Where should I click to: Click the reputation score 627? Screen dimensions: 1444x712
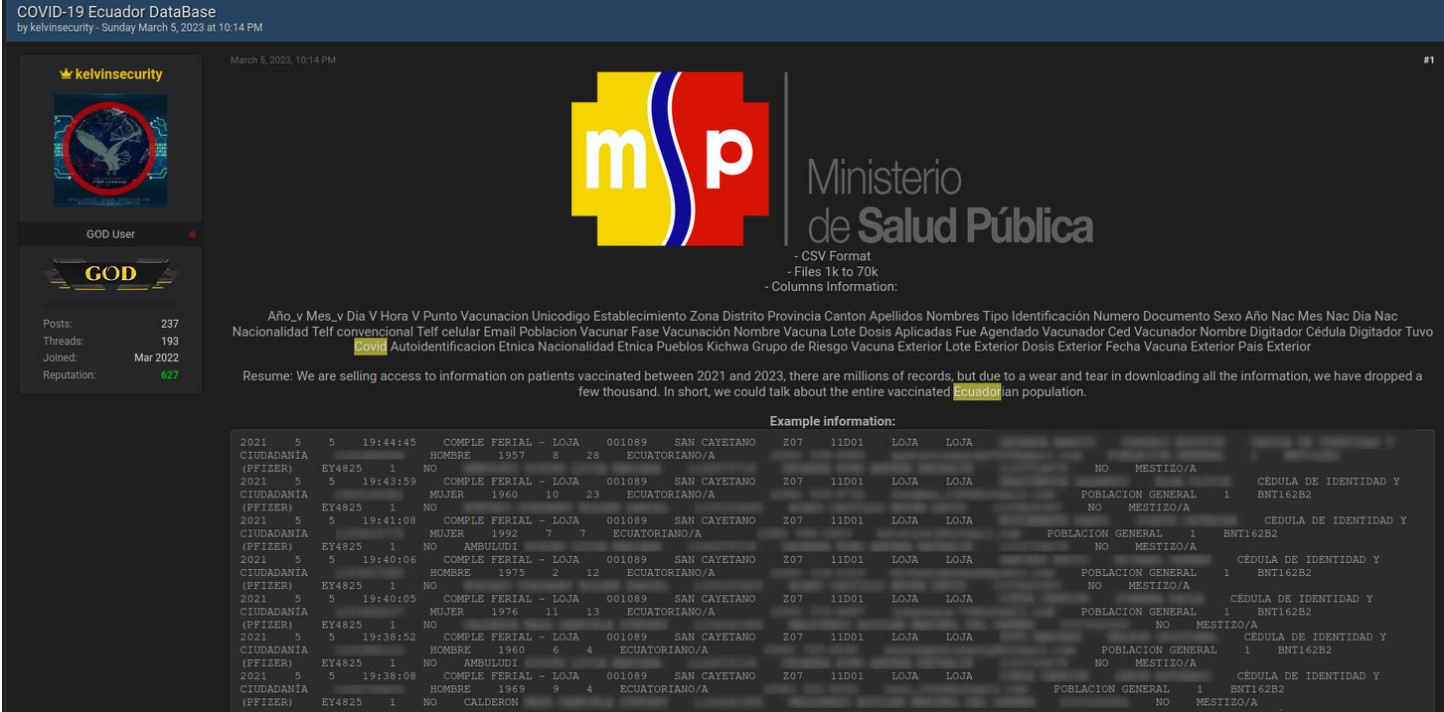168,376
